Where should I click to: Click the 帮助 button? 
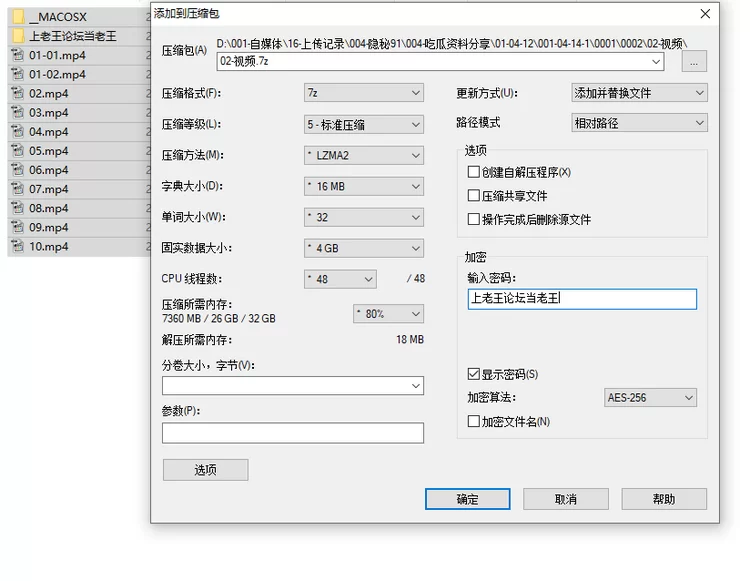(664, 499)
